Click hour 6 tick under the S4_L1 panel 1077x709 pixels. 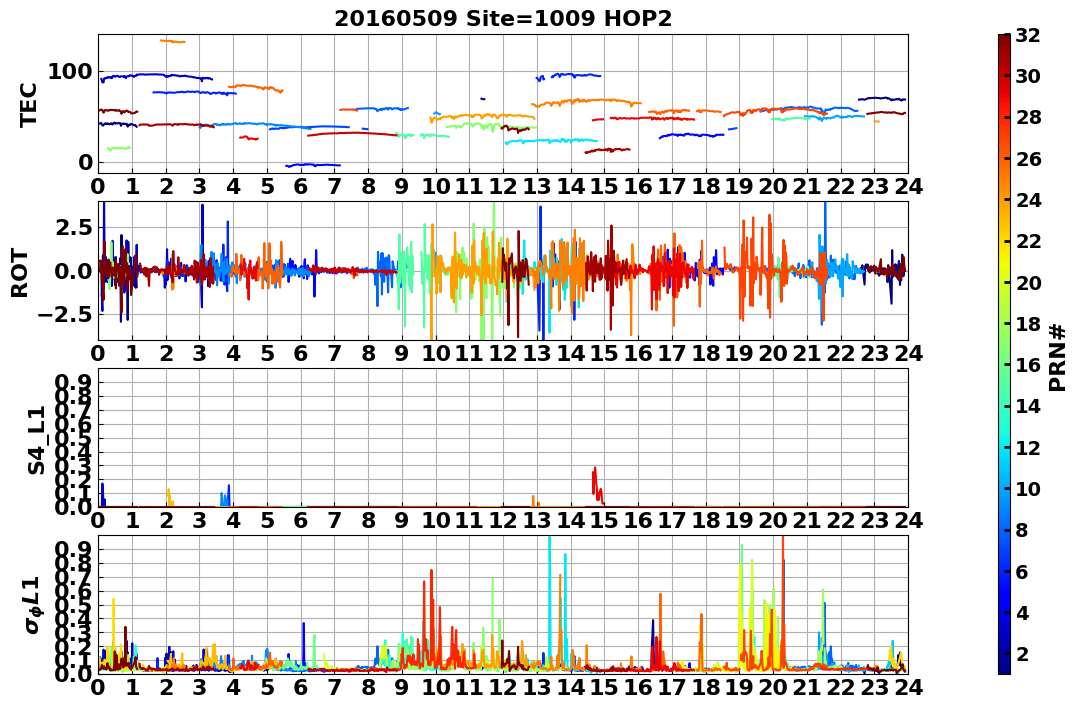(301, 520)
